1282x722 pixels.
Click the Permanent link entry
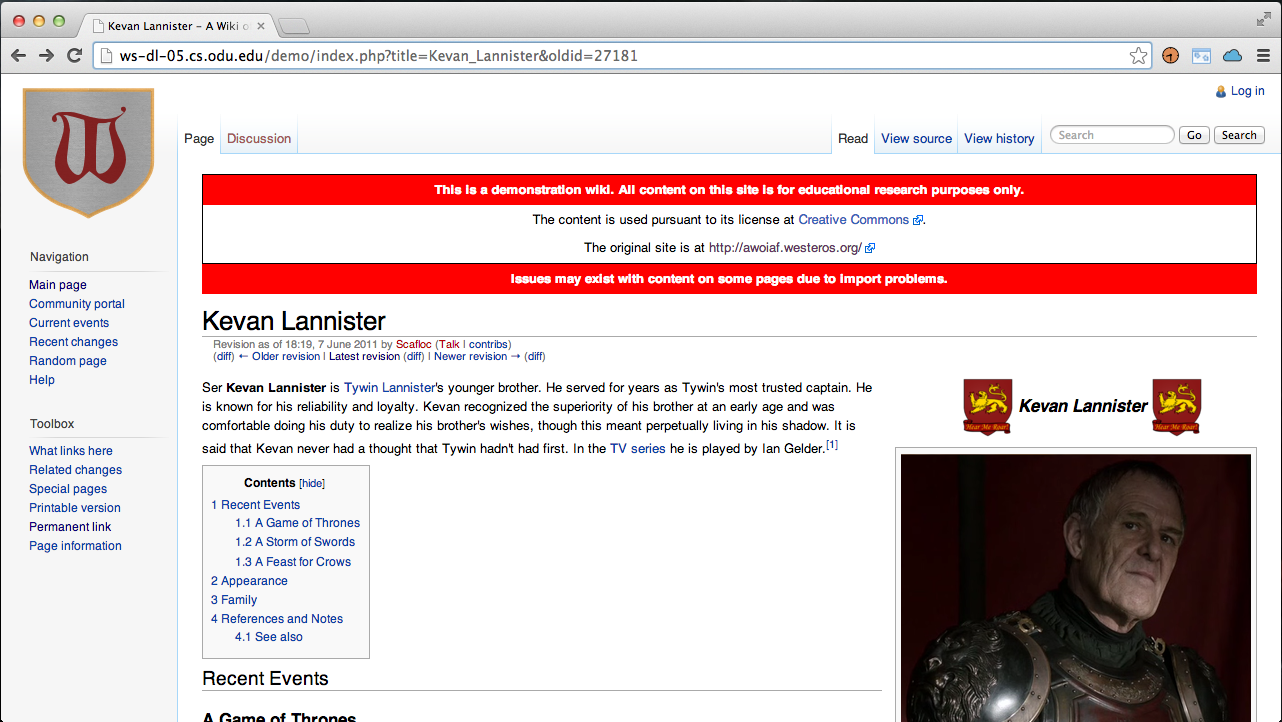70,527
